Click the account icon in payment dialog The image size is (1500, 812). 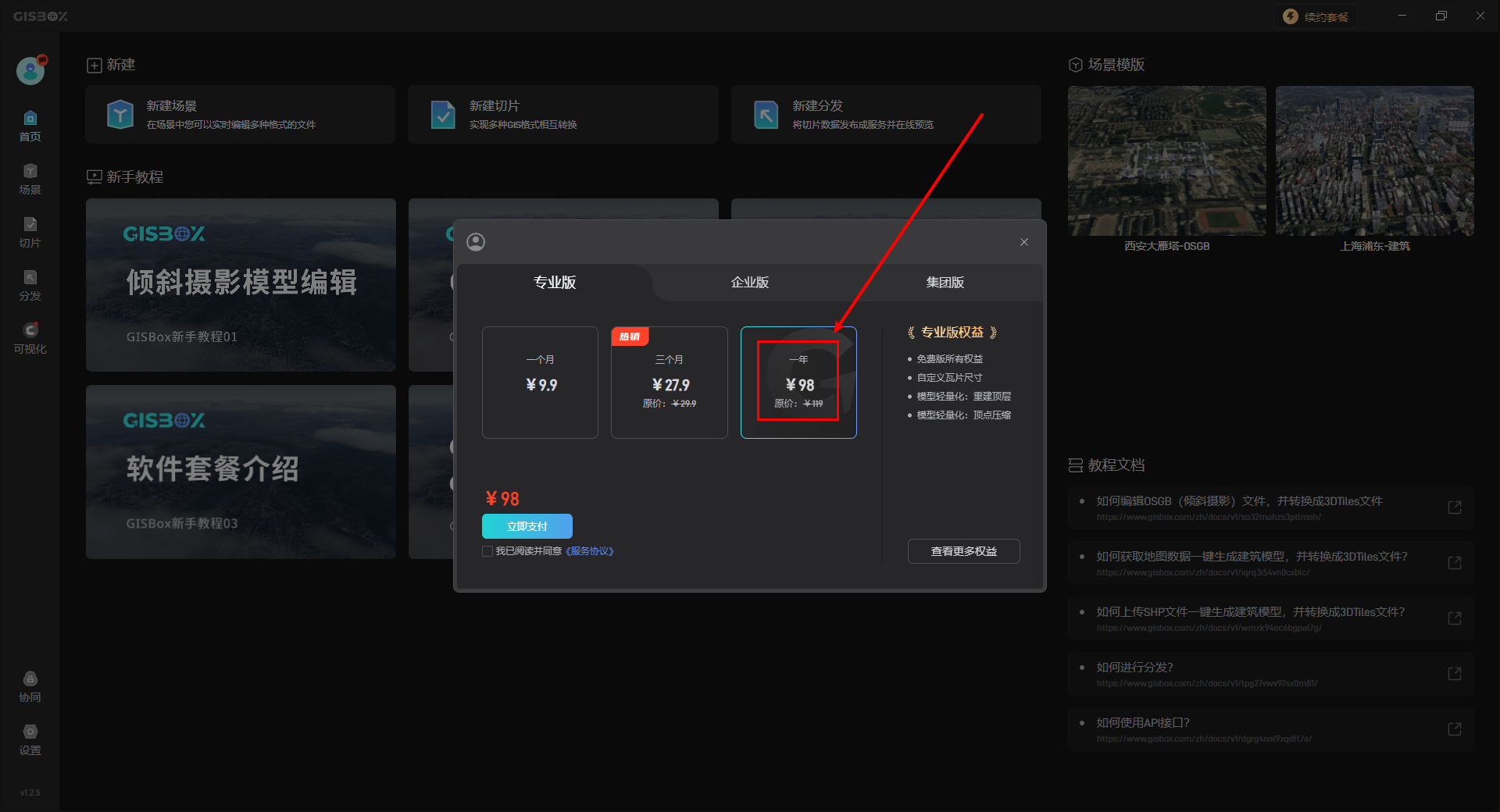(476, 242)
